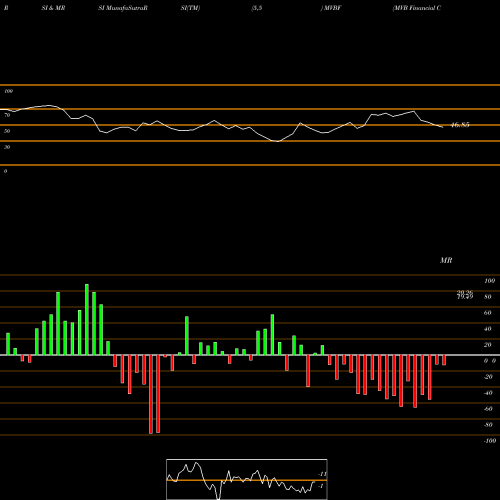Image resolution: width=500 pixels, height=500 pixels.
Task: Open the mini overview chart at the bottom
Action: 247,479
